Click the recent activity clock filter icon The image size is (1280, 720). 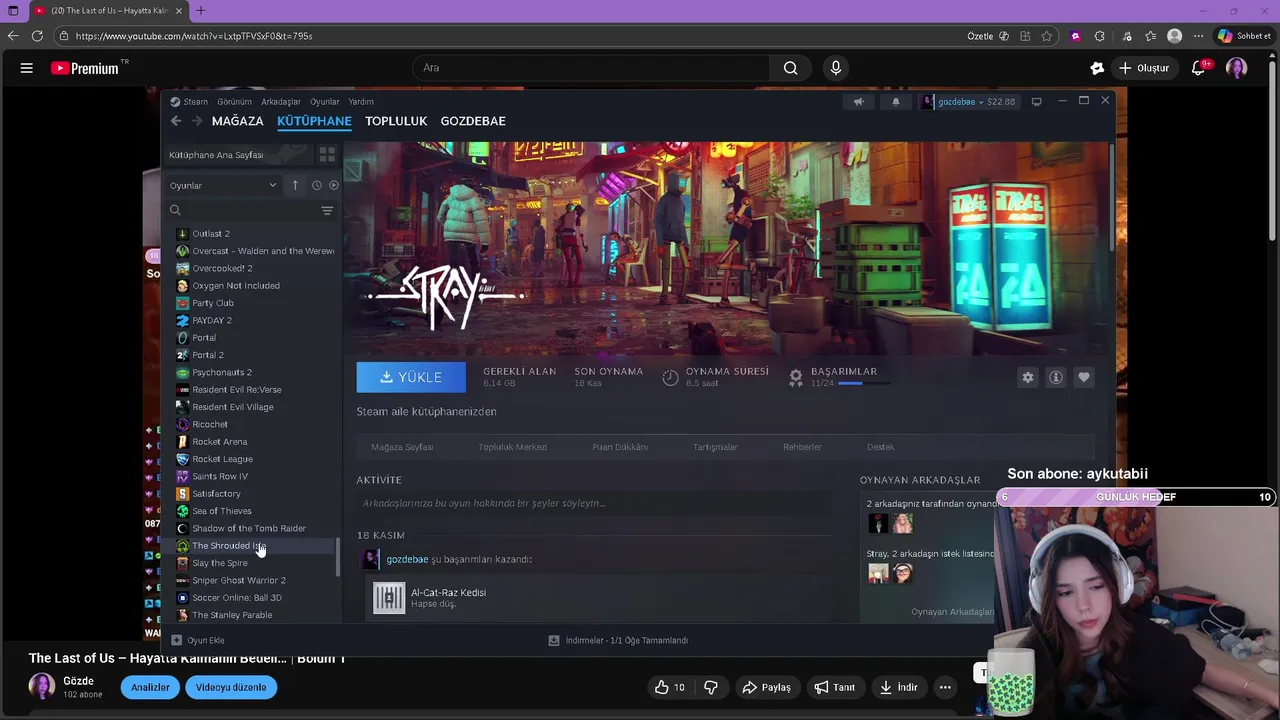pos(316,185)
